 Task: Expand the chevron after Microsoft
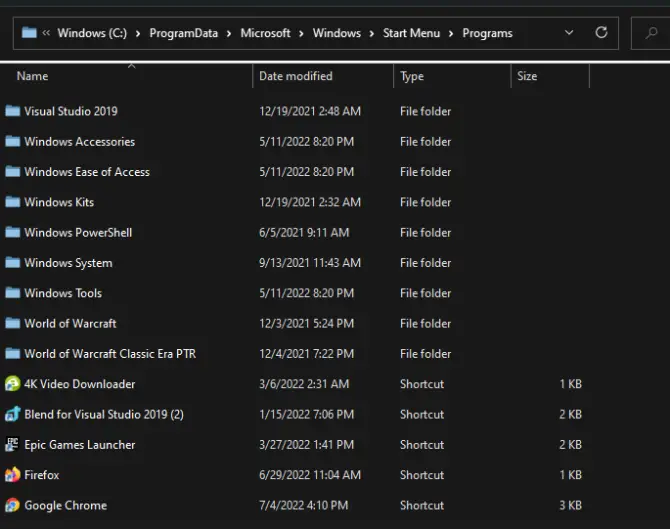tap(301, 33)
